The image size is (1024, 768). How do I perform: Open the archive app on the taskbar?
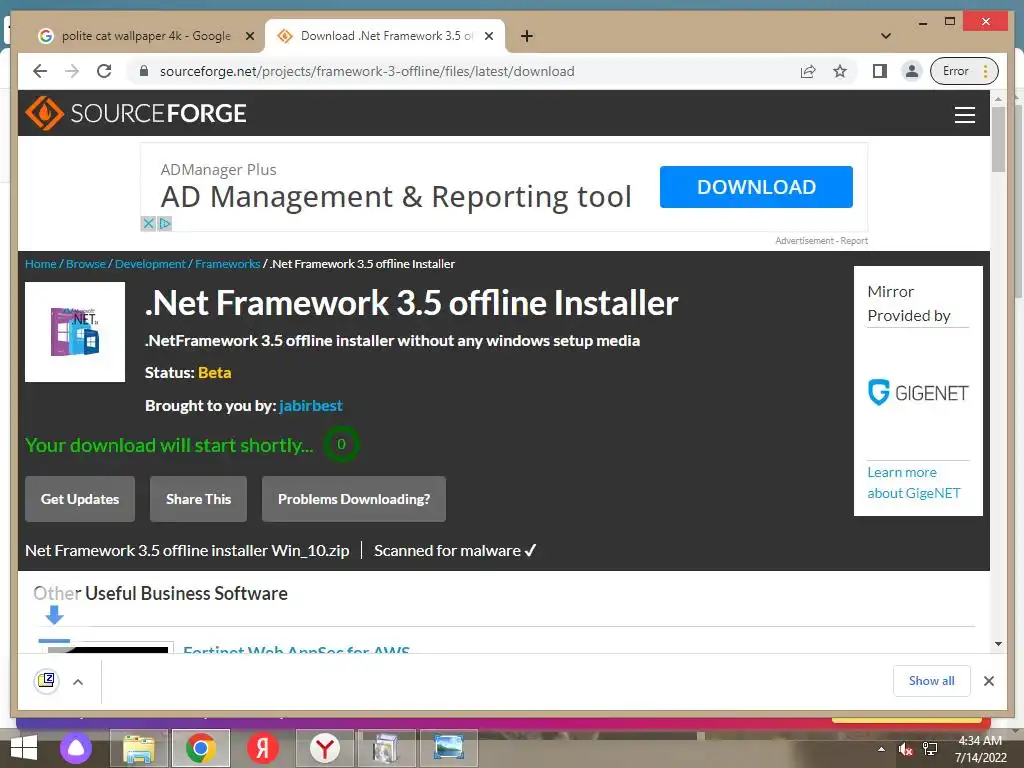pos(387,748)
